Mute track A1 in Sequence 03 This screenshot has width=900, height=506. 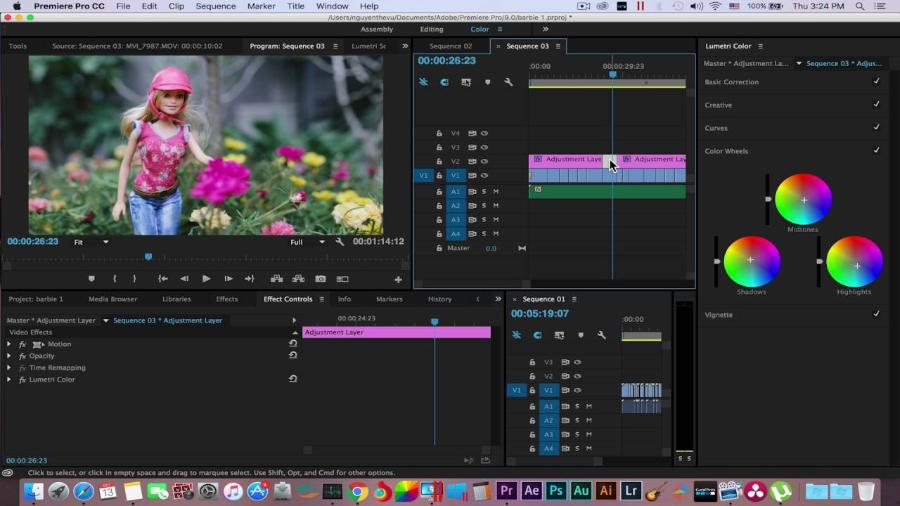click(496, 192)
